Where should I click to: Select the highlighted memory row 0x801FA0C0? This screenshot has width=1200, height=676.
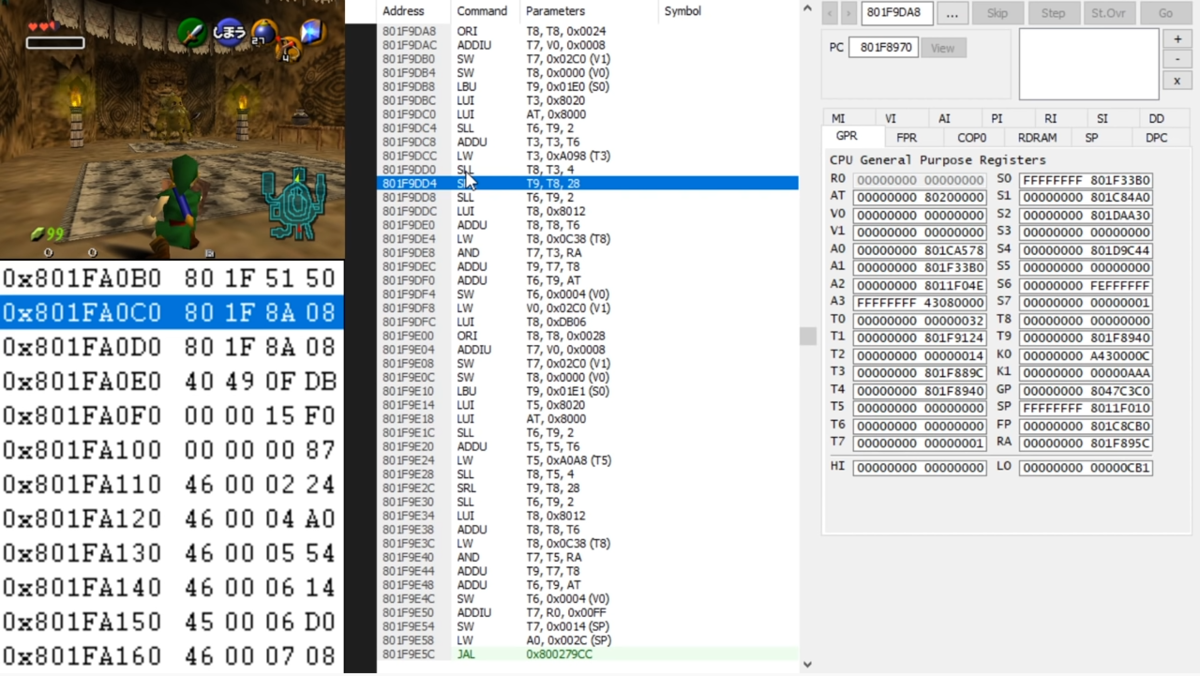coord(172,312)
